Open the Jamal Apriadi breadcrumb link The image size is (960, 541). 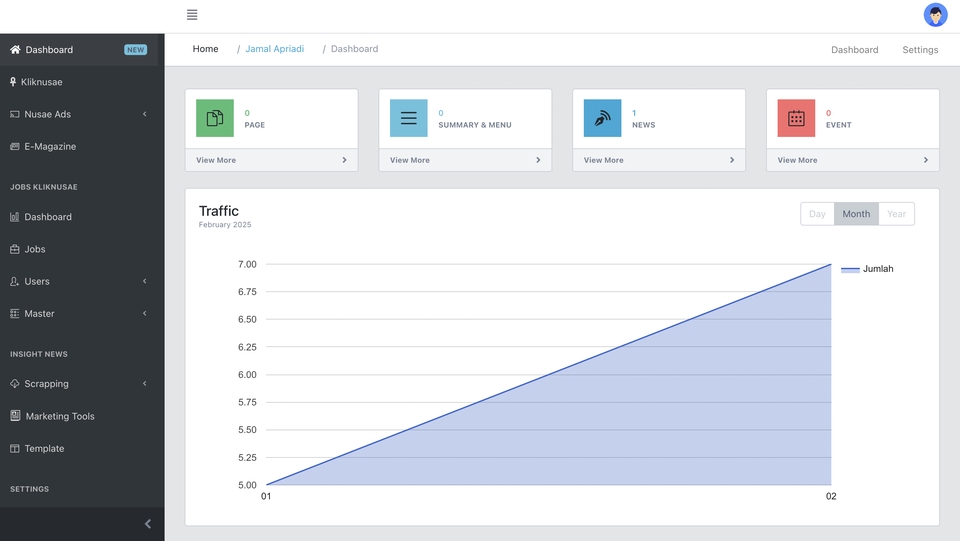pos(274,49)
